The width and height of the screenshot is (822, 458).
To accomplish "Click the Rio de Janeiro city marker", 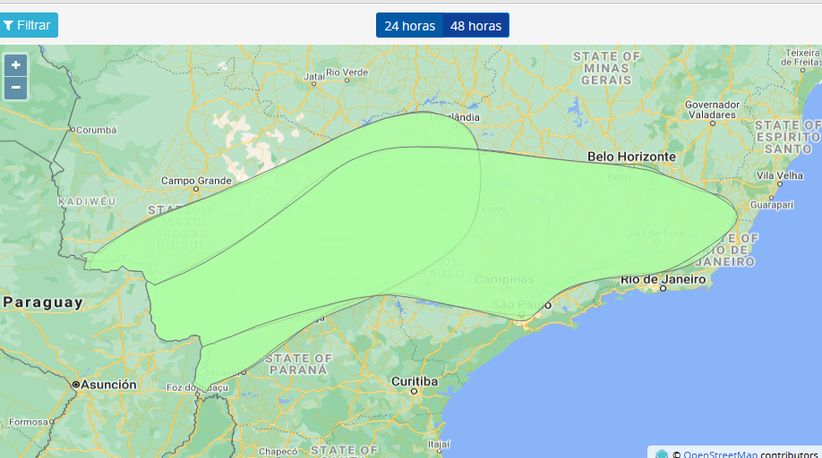I will (x=662, y=287).
